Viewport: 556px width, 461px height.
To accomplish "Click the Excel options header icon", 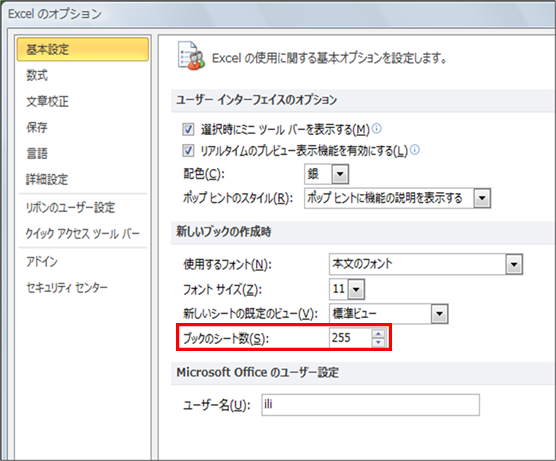I will (191, 56).
